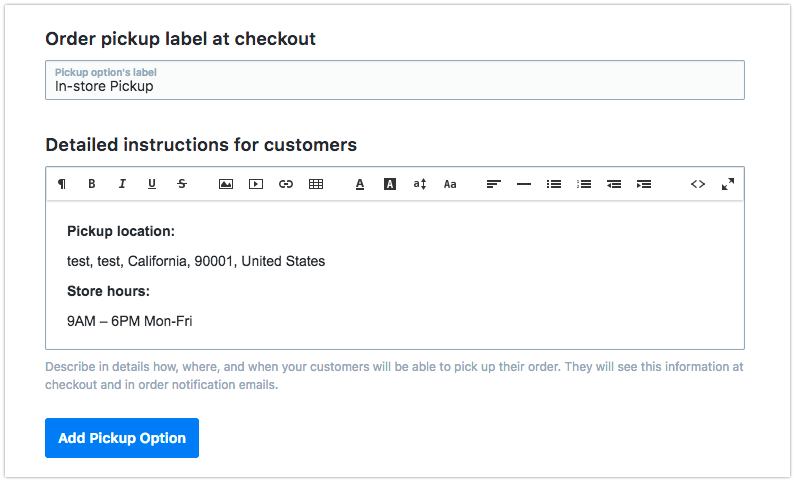The height and width of the screenshot is (482, 795).
Task: Expand the editor to fullscreen
Action: point(728,184)
